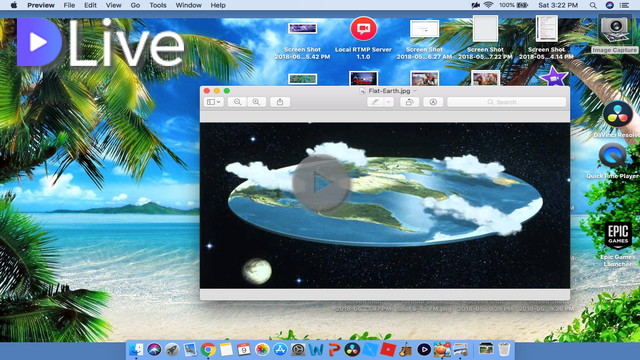
Task: Open the Window menu
Action: click(x=189, y=5)
